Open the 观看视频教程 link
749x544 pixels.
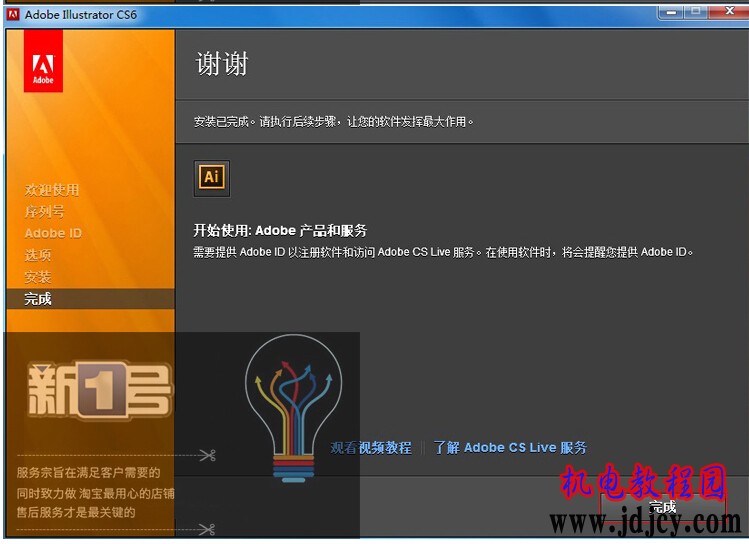(x=371, y=448)
